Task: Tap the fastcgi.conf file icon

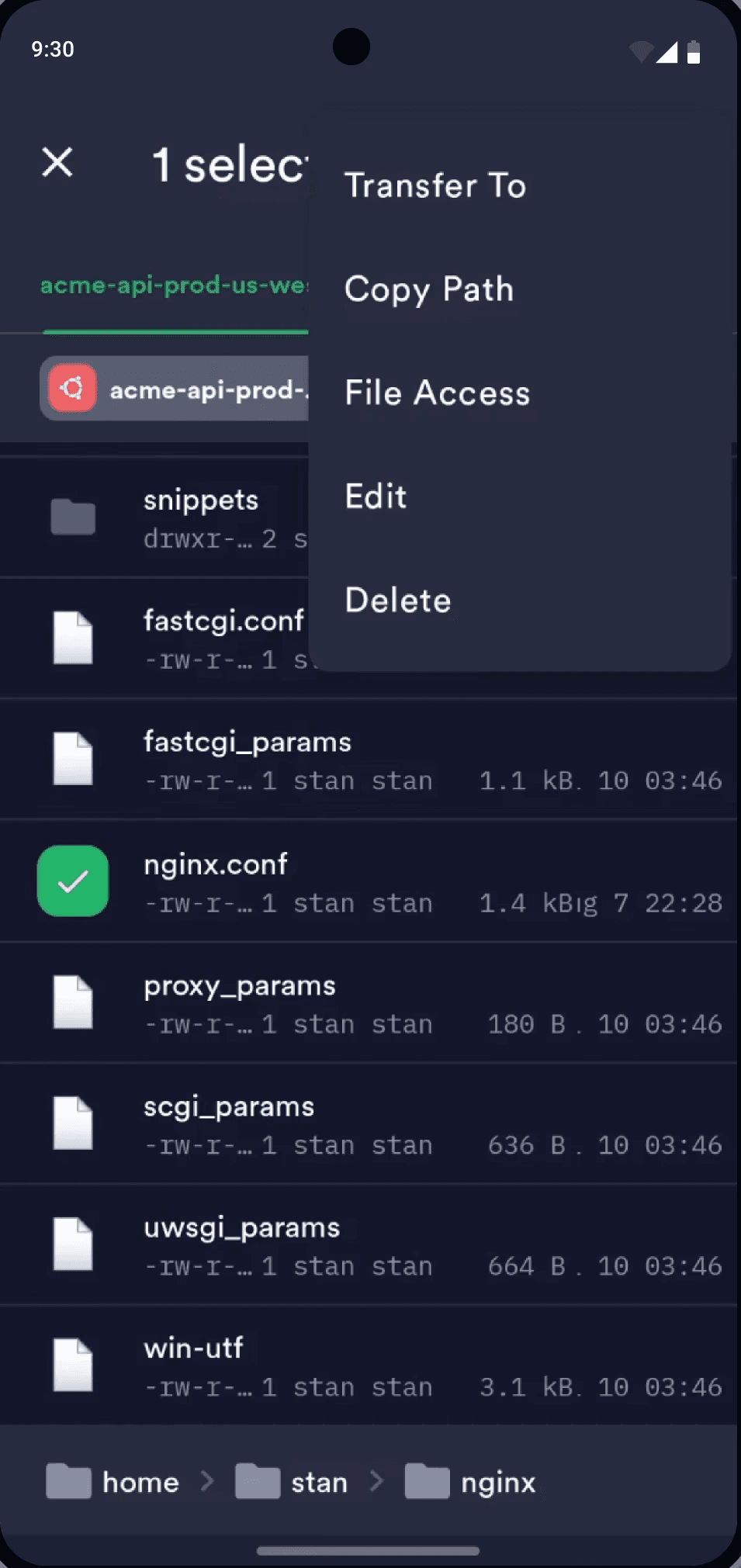Action: click(73, 638)
